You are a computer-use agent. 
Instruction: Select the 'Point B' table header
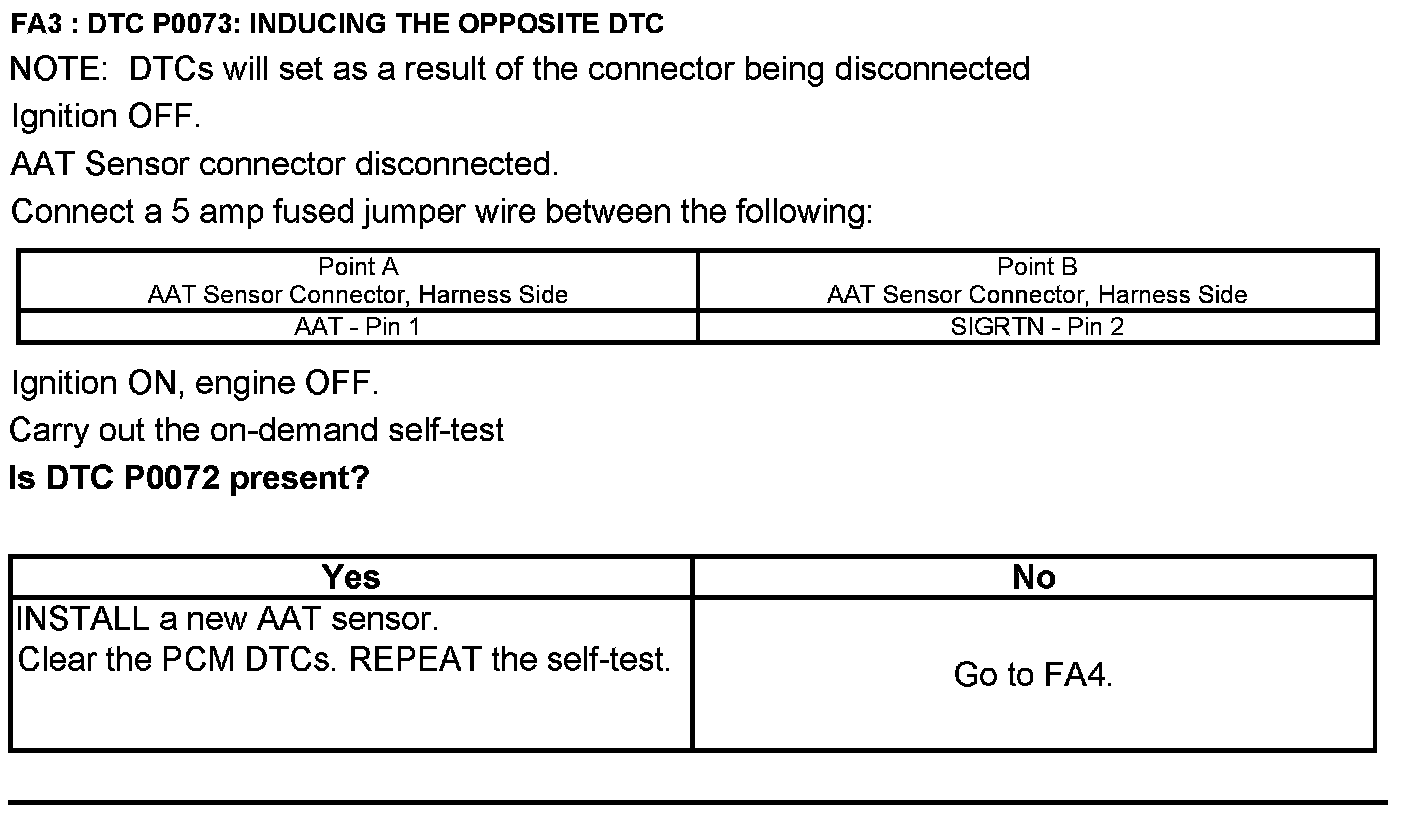[x=1037, y=267]
